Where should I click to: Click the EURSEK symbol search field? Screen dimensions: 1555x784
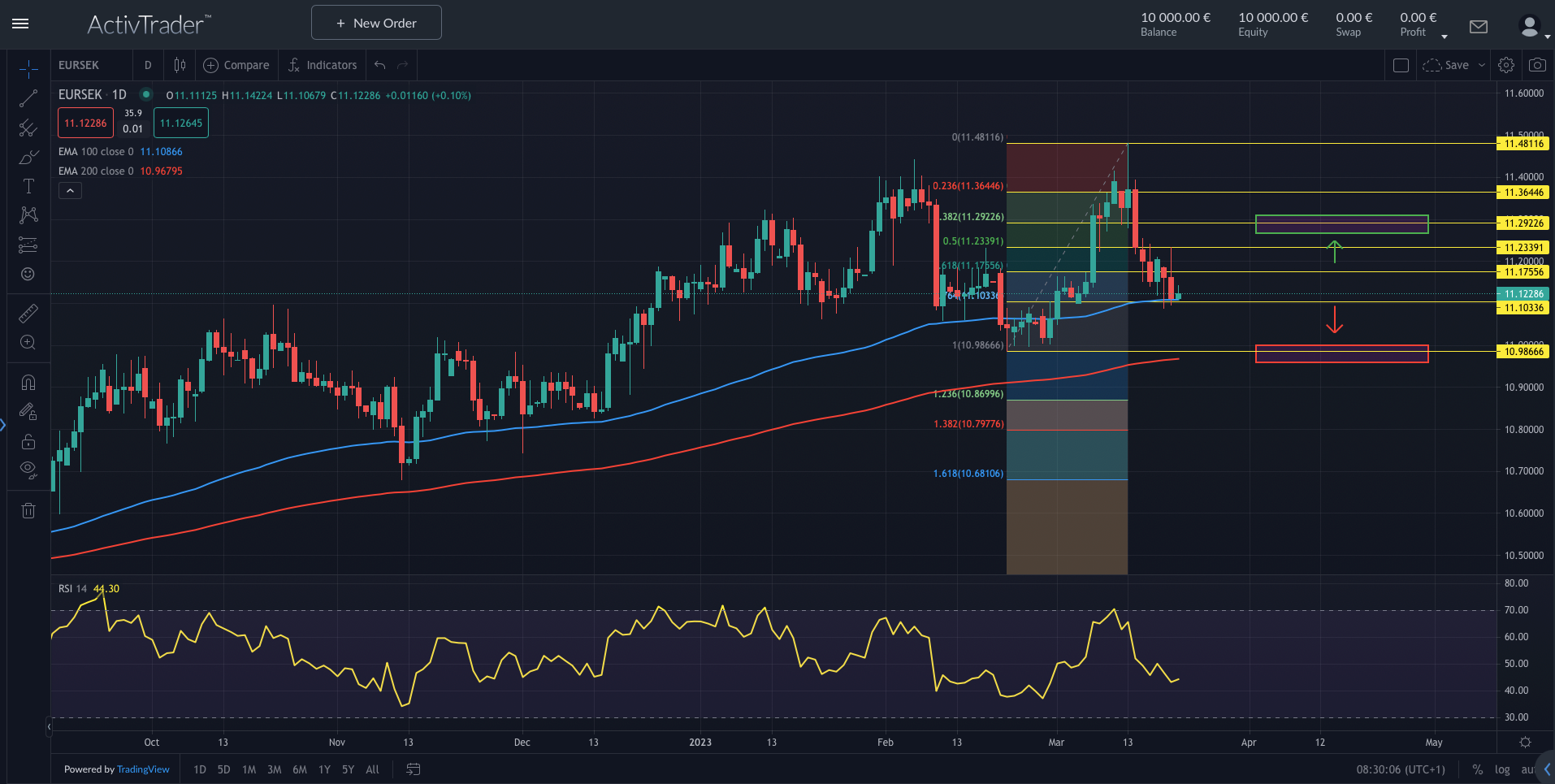click(89, 65)
